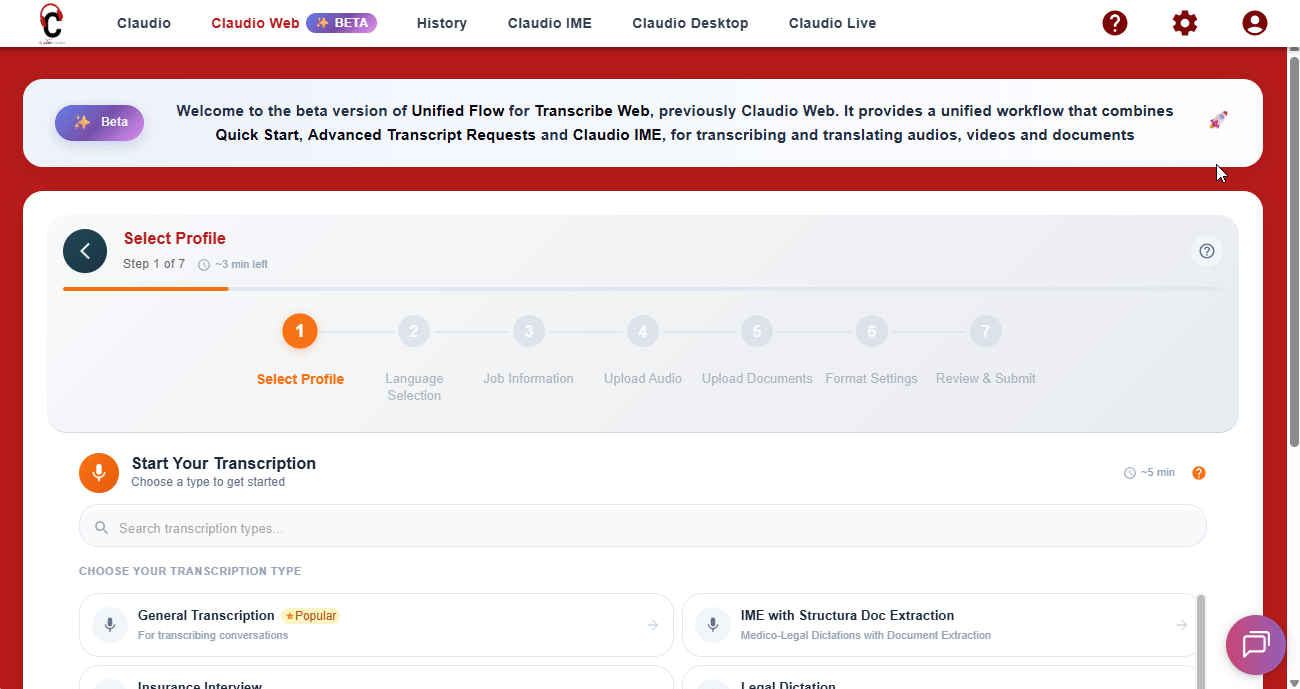Screen dimensions: 1300x689
Task: Click the page vertical scrollbar
Action: [1293, 250]
